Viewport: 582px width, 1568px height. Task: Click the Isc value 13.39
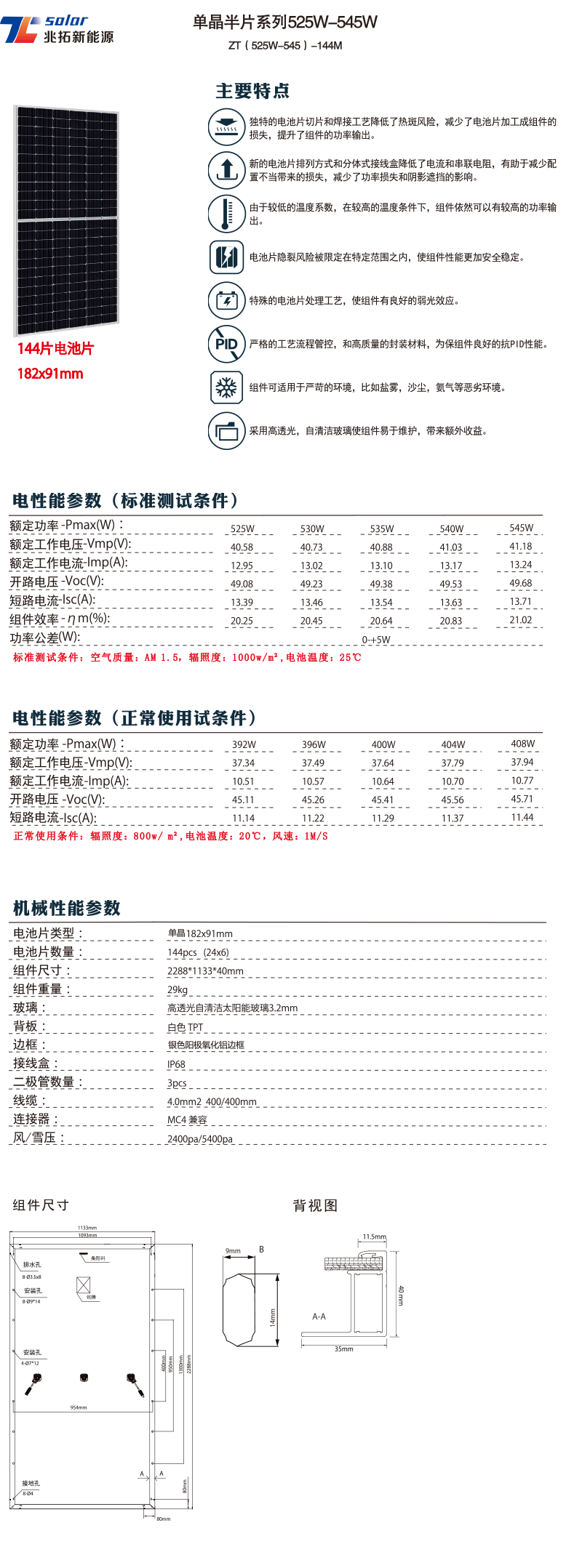click(x=242, y=603)
